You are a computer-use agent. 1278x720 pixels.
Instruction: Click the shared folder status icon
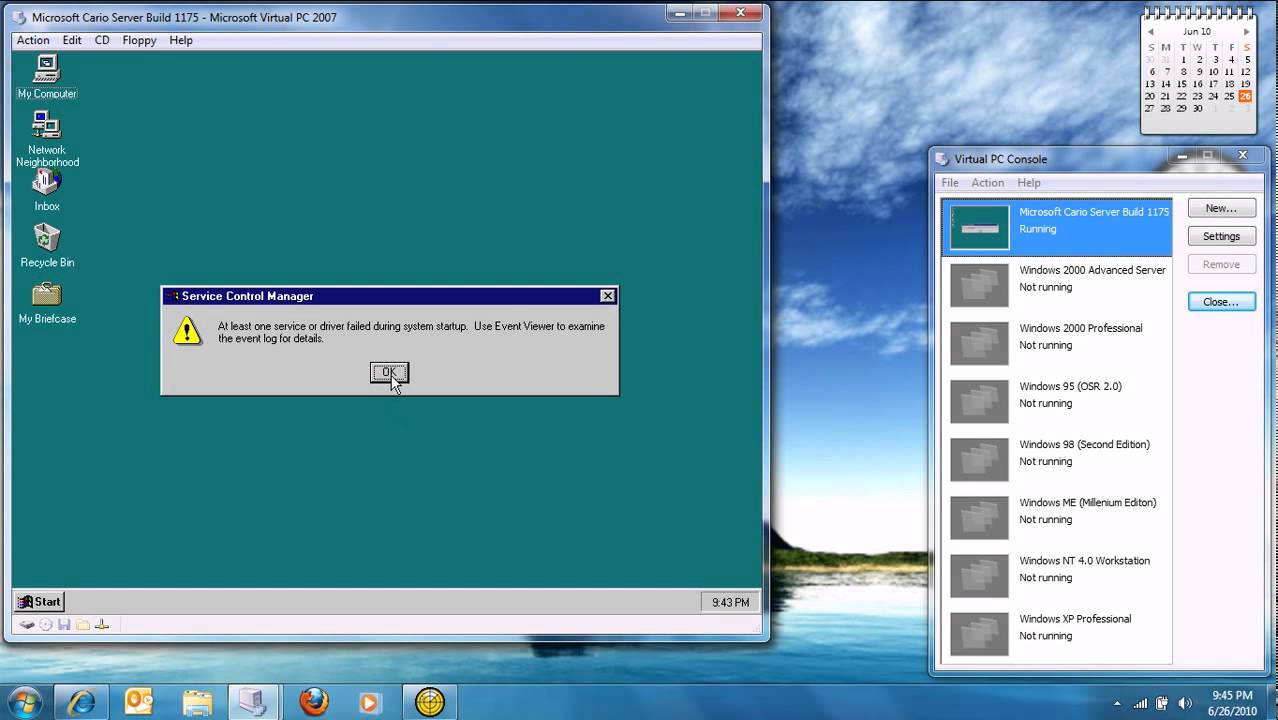click(x=83, y=625)
